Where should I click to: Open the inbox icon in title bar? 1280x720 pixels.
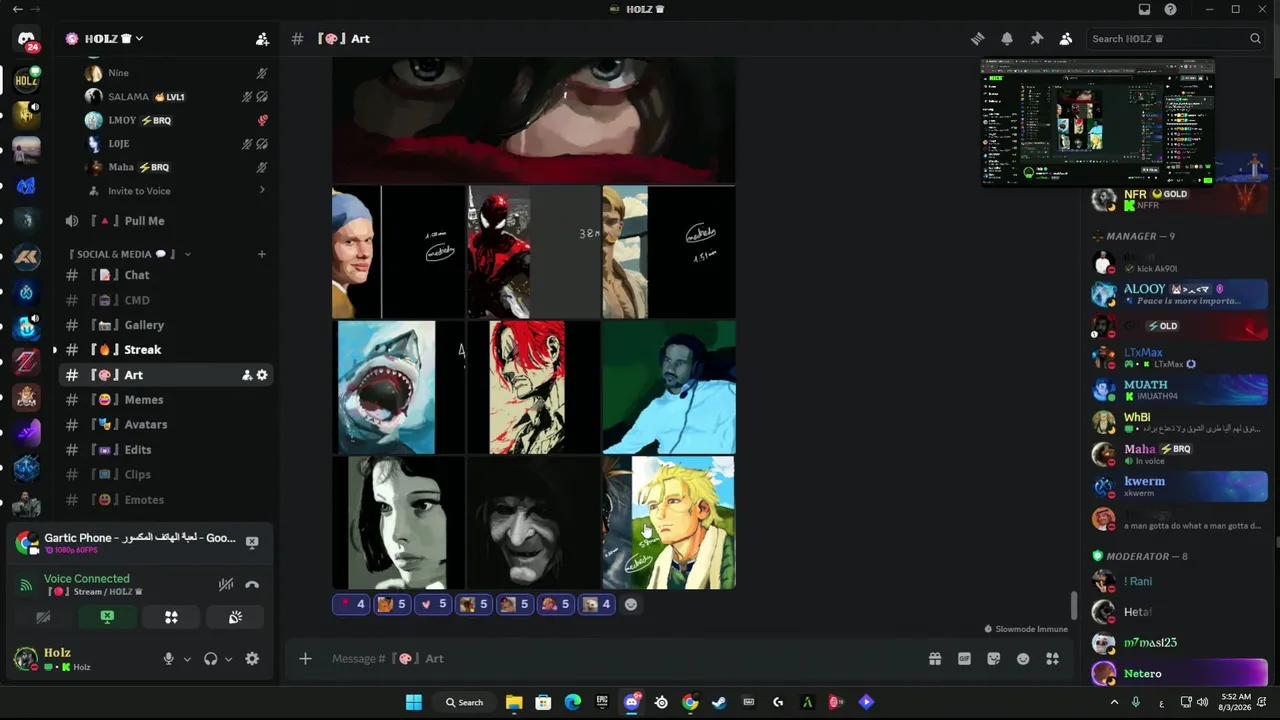pyautogui.click(x=1144, y=9)
